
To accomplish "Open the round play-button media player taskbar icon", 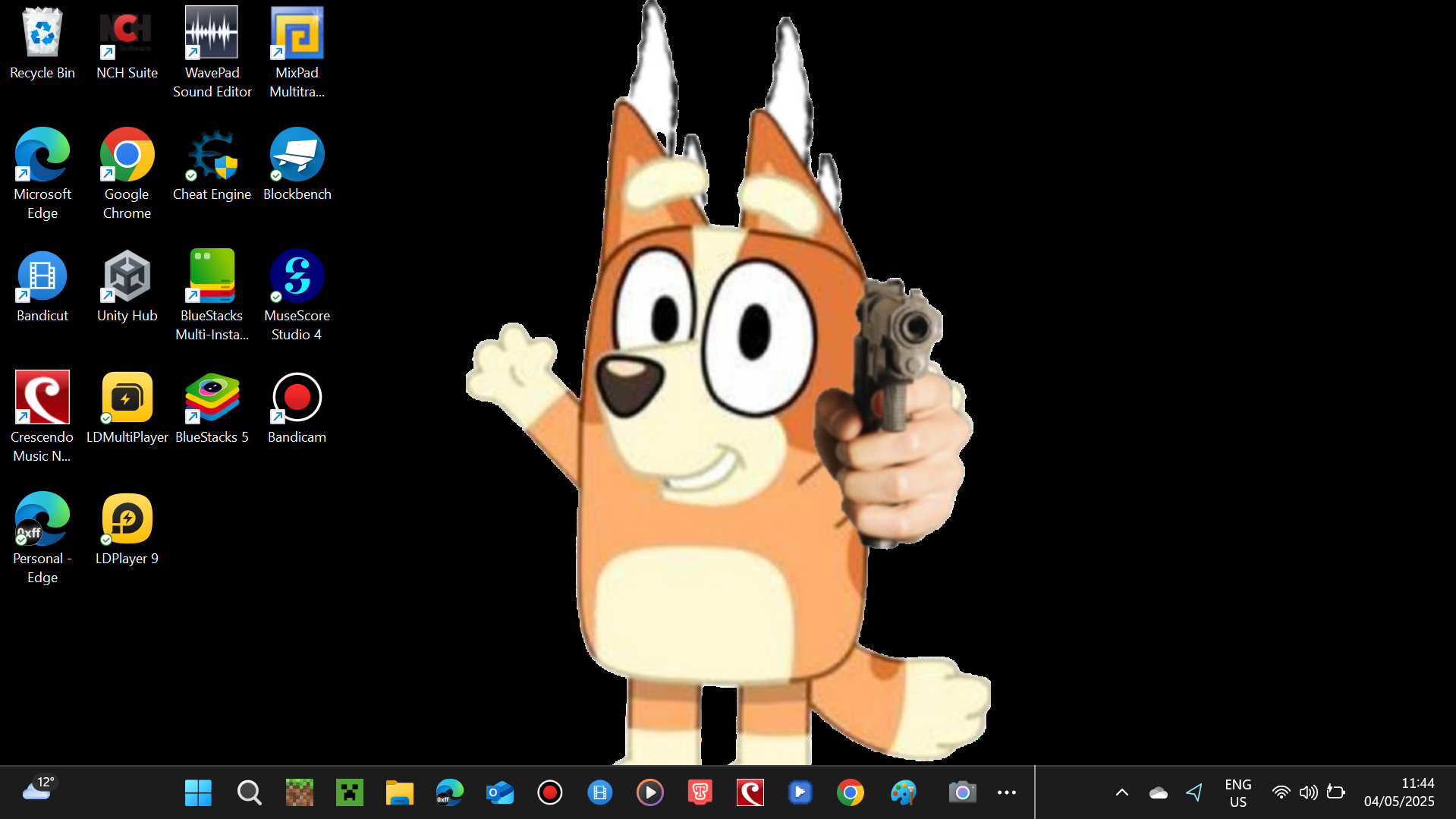I will pyautogui.click(x=650, y=792).
